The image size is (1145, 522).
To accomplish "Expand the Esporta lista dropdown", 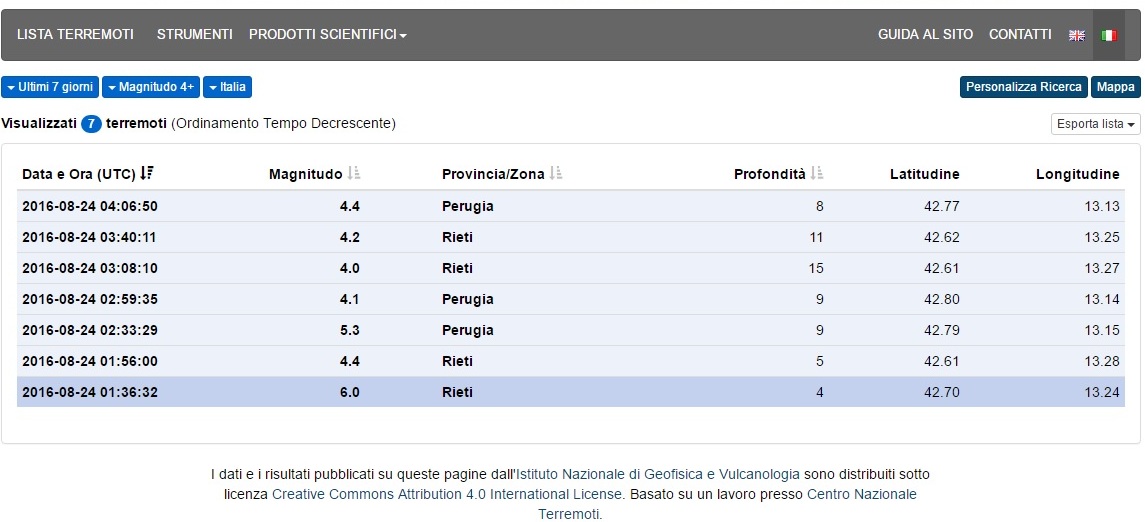I will point(1096,124).
